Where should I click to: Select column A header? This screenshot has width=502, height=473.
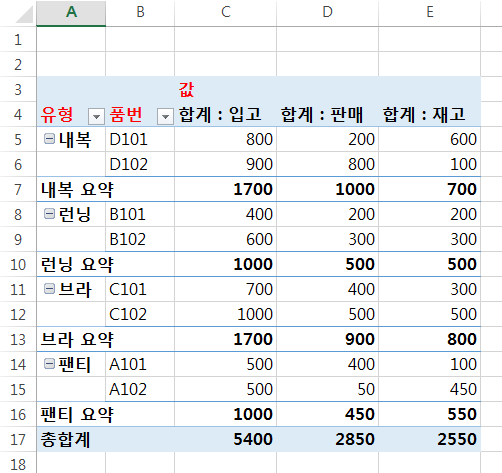point(71,13)
